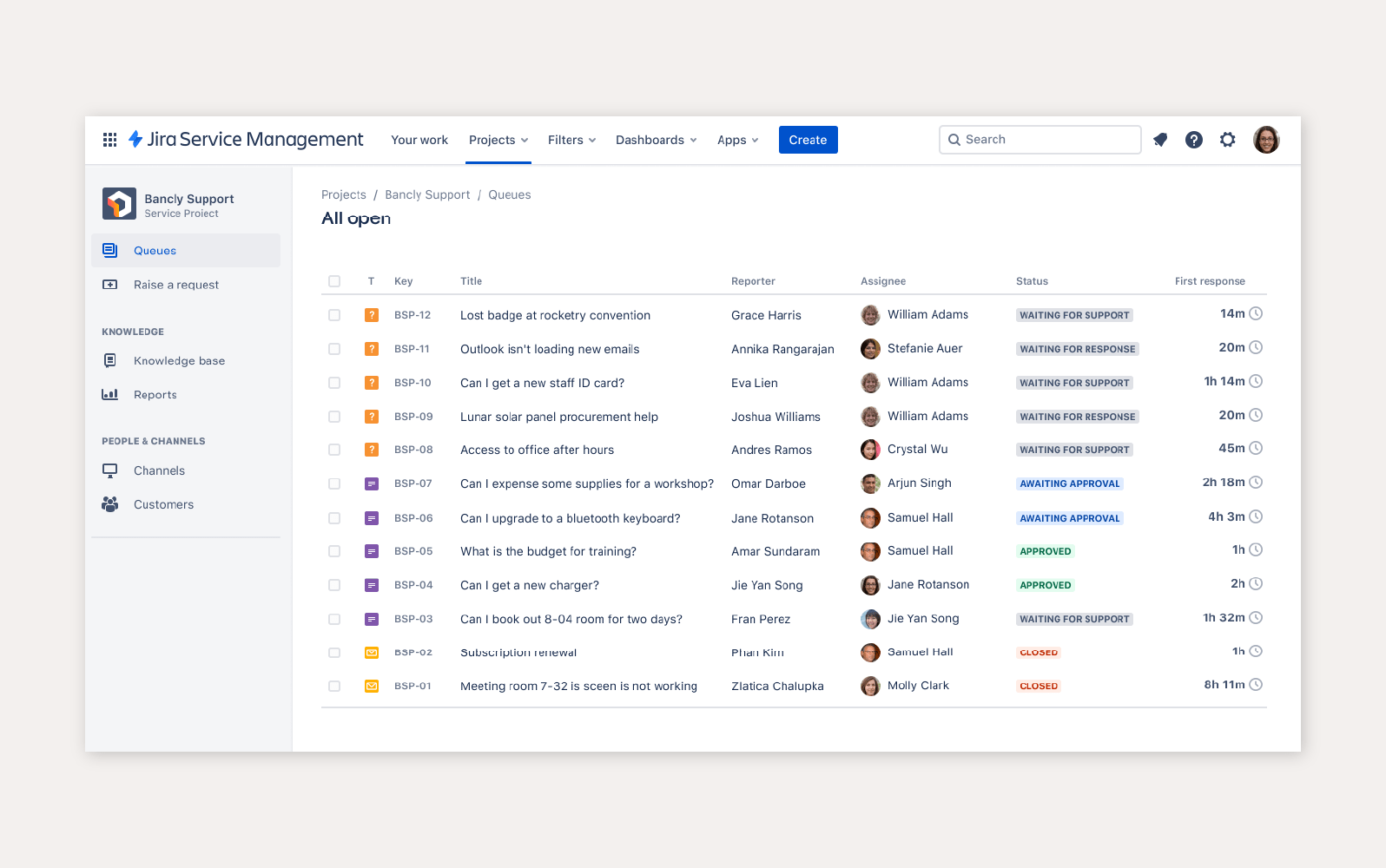The image size is (1386, 868).
Task: Select the checkbox for BSP-11
Action: pos(334,349)
